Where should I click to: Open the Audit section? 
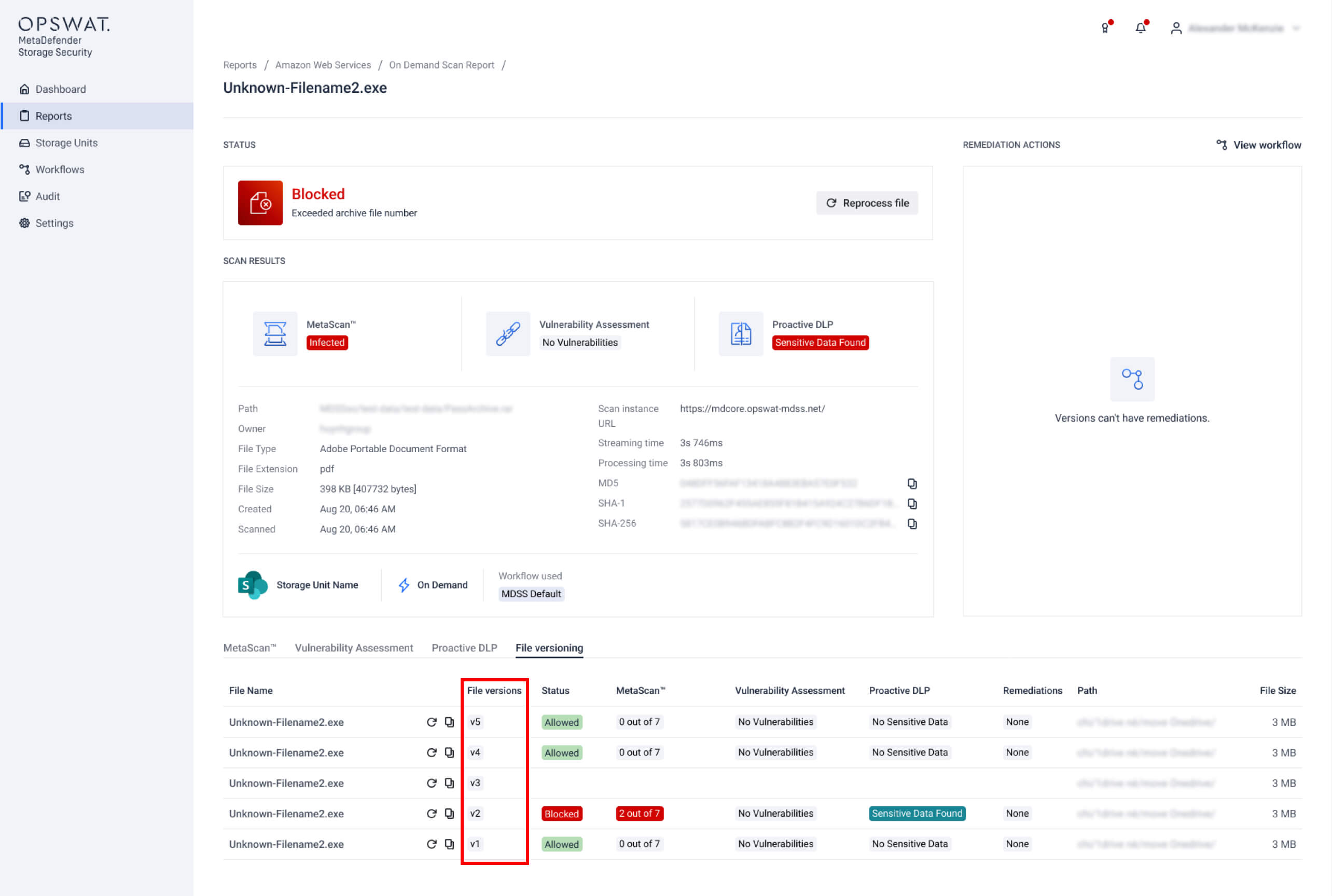point(48,196)
